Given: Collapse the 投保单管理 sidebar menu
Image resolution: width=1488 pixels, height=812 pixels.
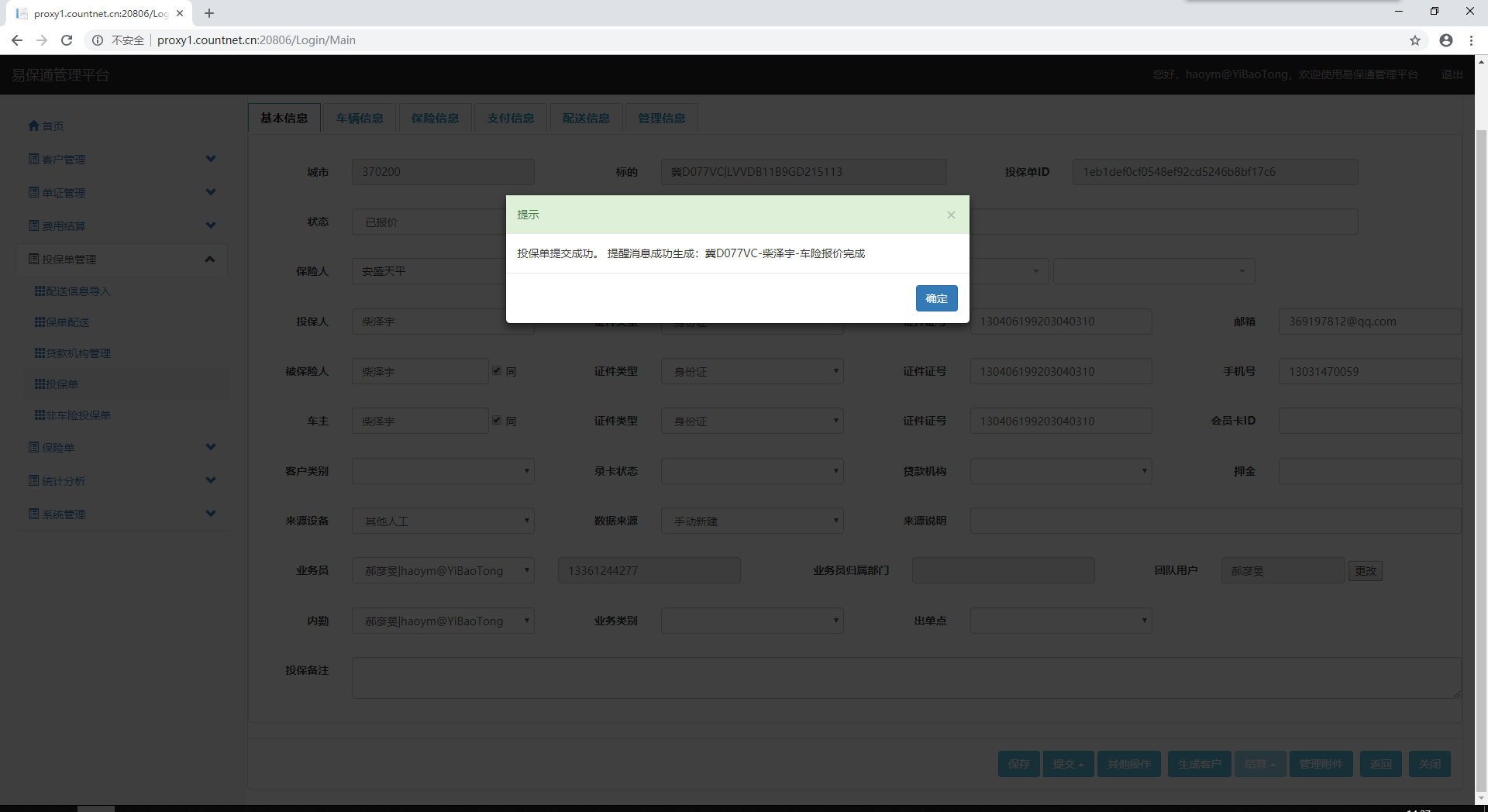Looking at the screenshot, I should 122,259.
